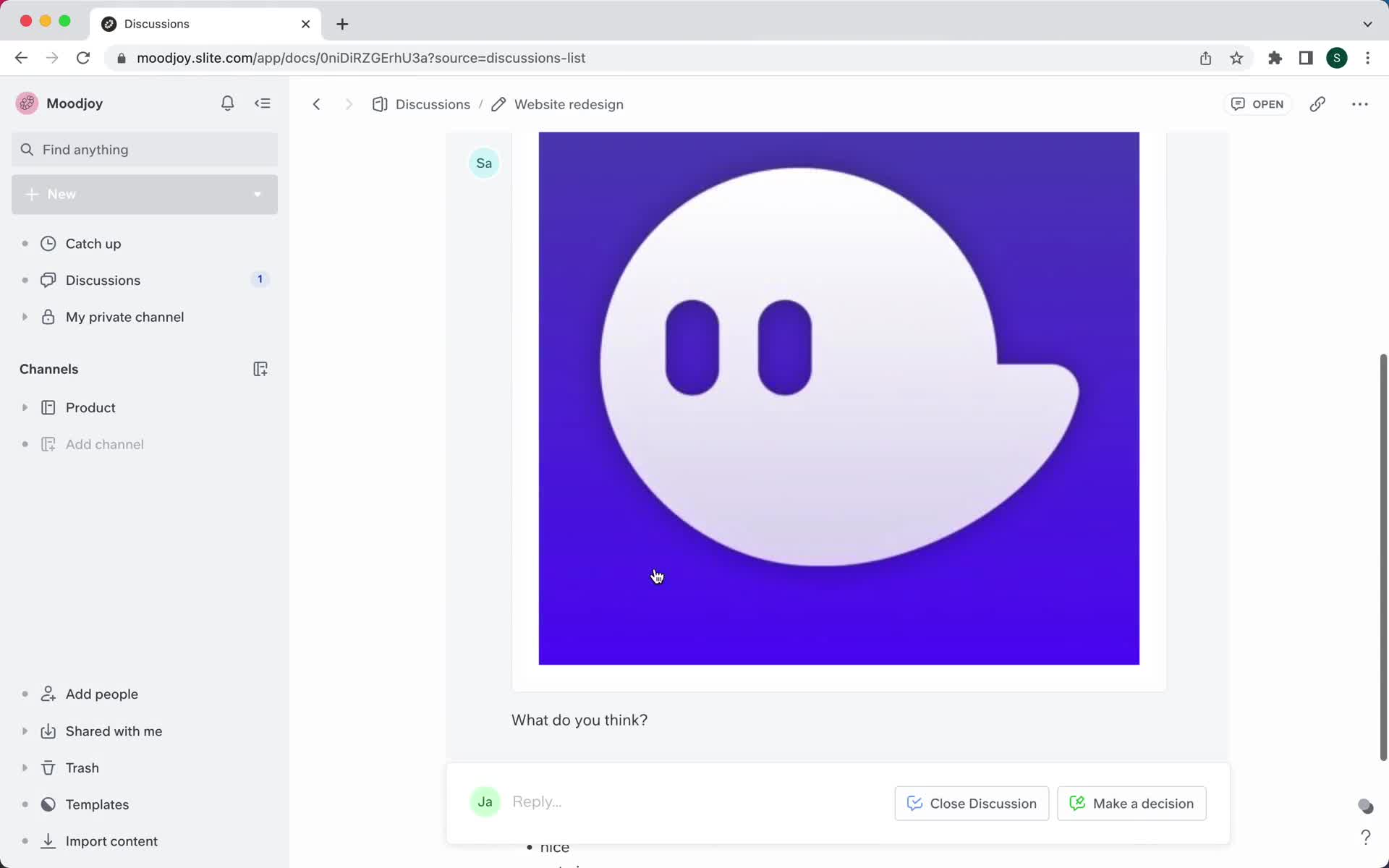Click Close Discussion button

(x=972, y=803)
